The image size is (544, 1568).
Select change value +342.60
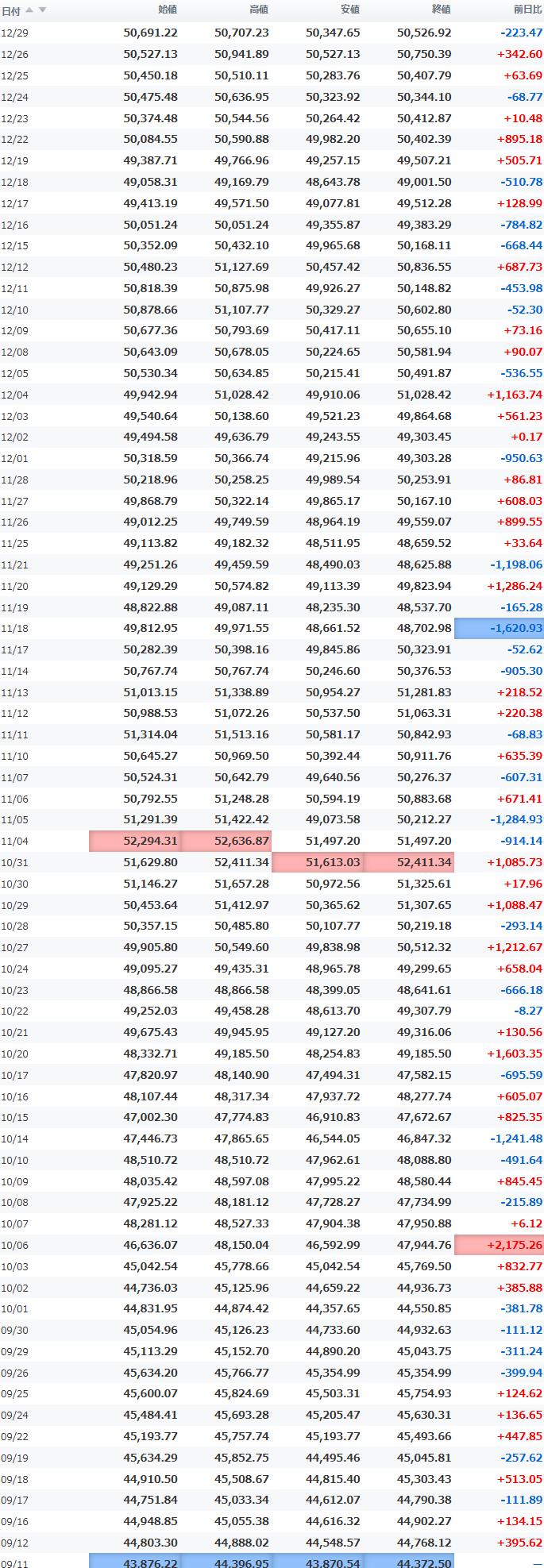pos(519,55)
